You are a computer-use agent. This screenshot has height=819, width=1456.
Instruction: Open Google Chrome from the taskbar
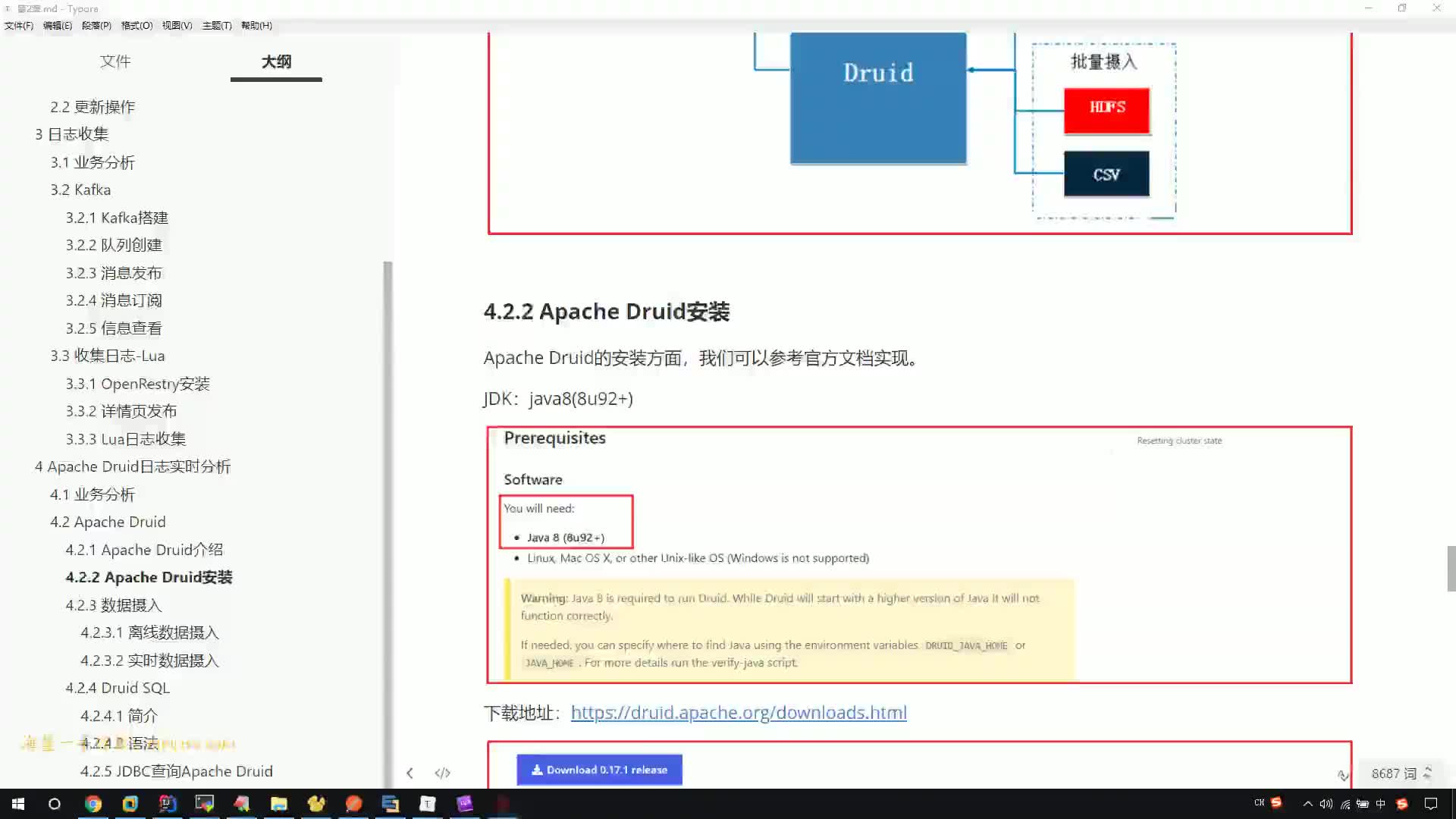(x=93, y=804)
